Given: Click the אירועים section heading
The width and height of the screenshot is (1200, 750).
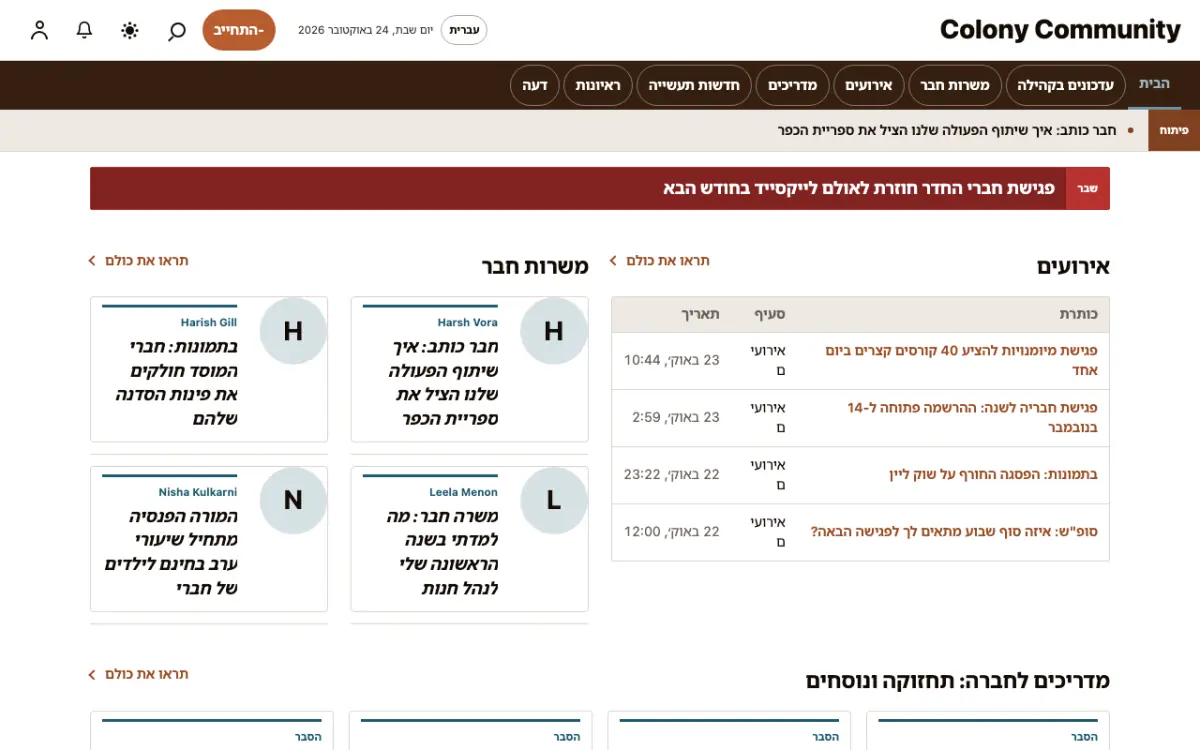Looking at the screenshot, I should pyautogui.click(x=1073, y=267).
